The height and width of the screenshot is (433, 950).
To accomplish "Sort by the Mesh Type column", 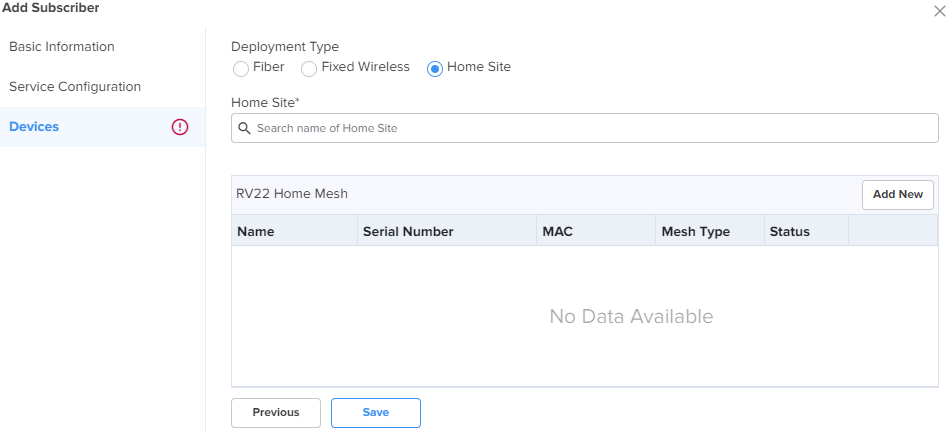I will point(710,231).
